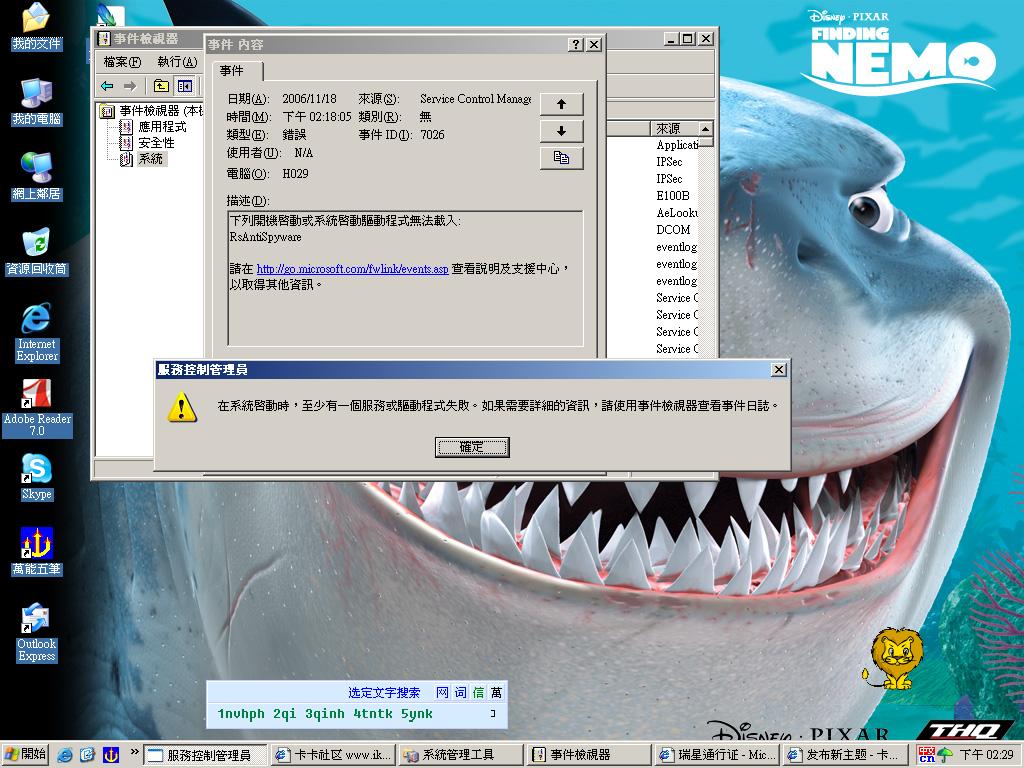Copy event details with the copy button
Viewport: 1024px width, 768px height.
pos(562,158)
